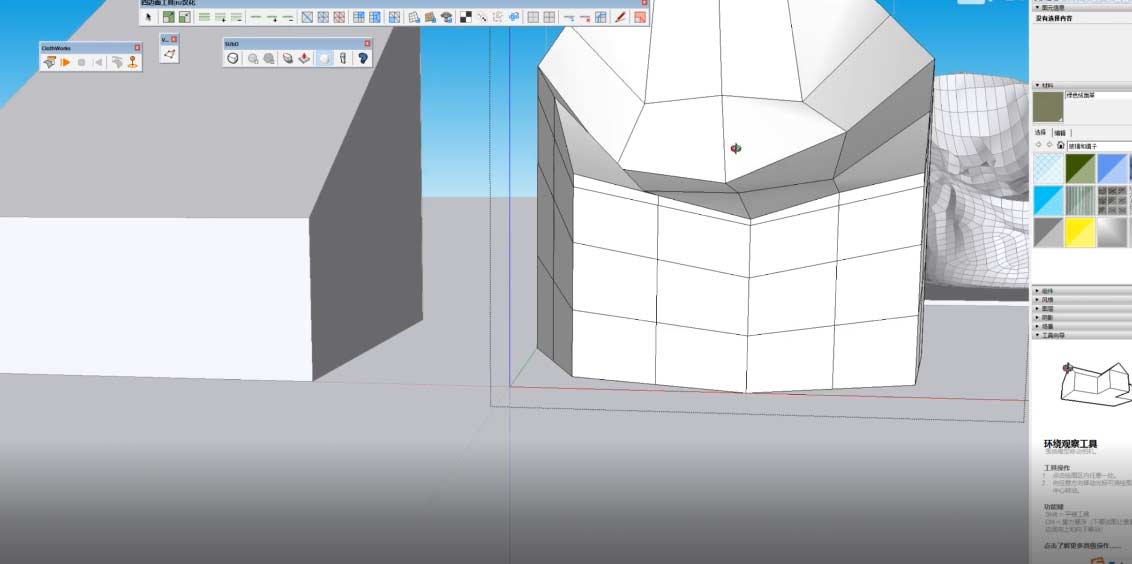Click the polygon icon in the V toolbar
1132x564 pixels.
pyautogui.click(x=169, y=54)
